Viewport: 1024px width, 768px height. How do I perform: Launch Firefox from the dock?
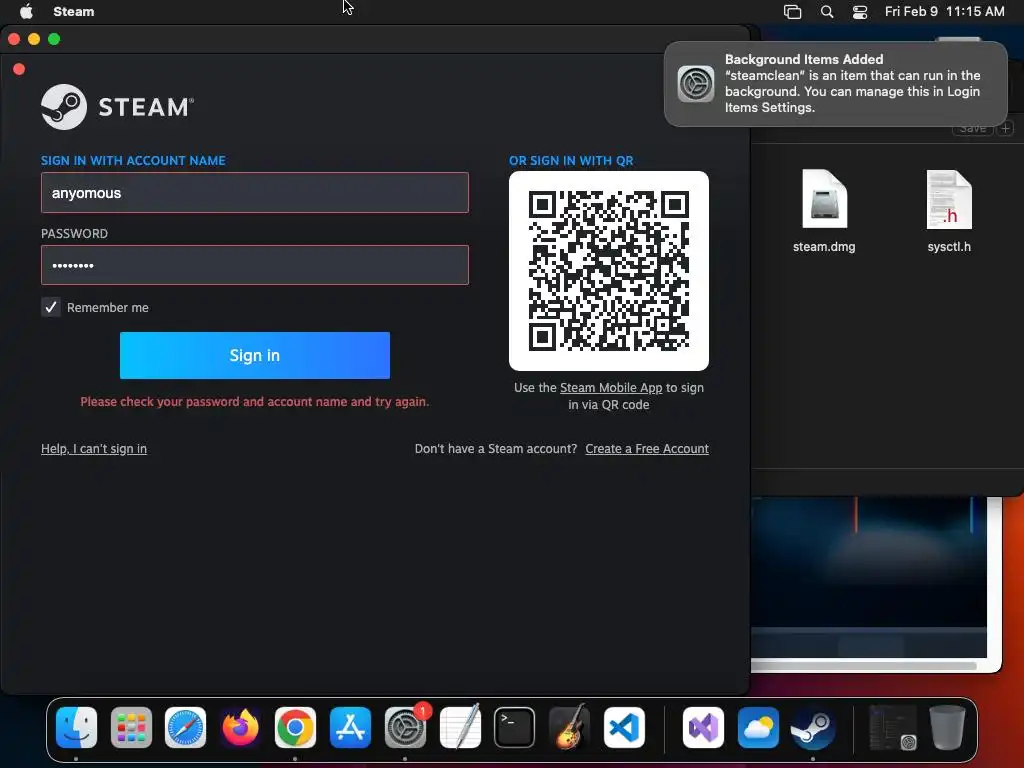[240, 727]
